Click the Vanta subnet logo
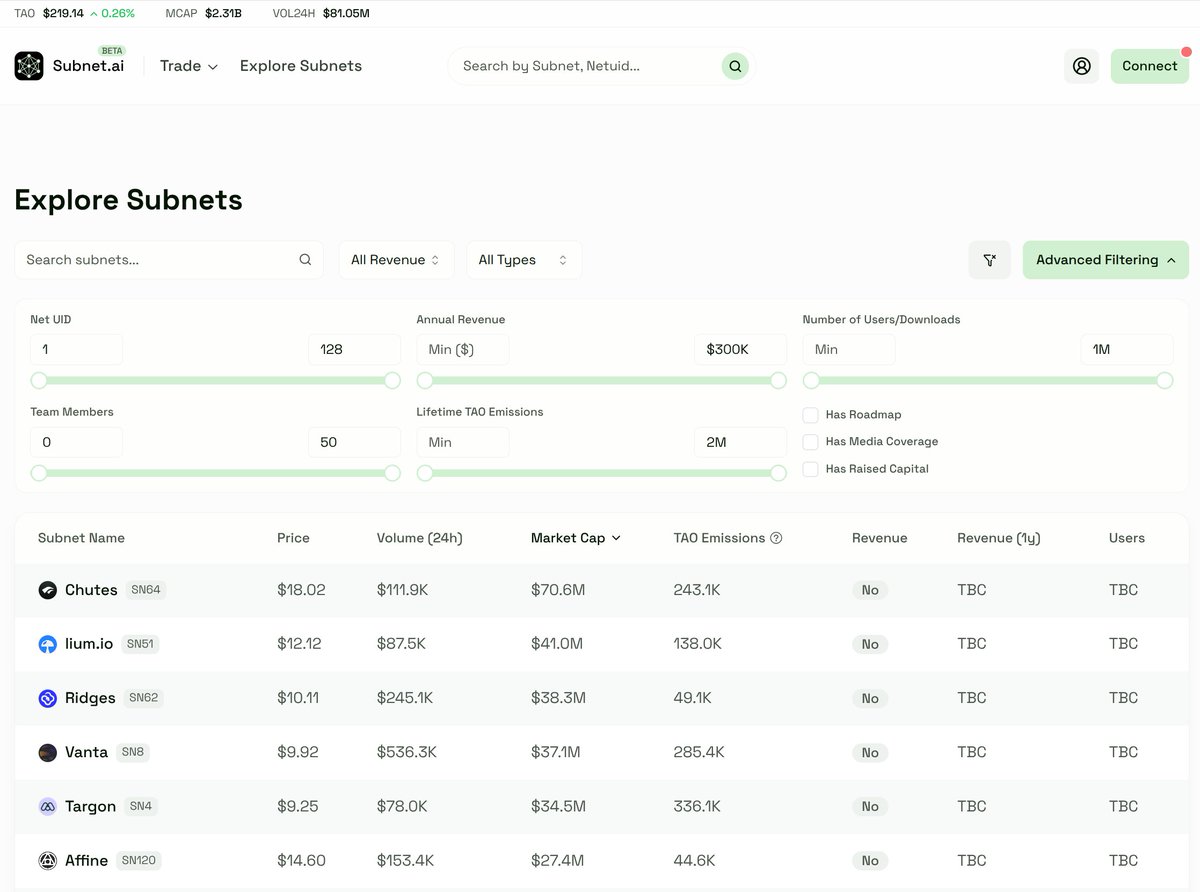Screen dimensions: 1200x892 click(x=47, y=752)
